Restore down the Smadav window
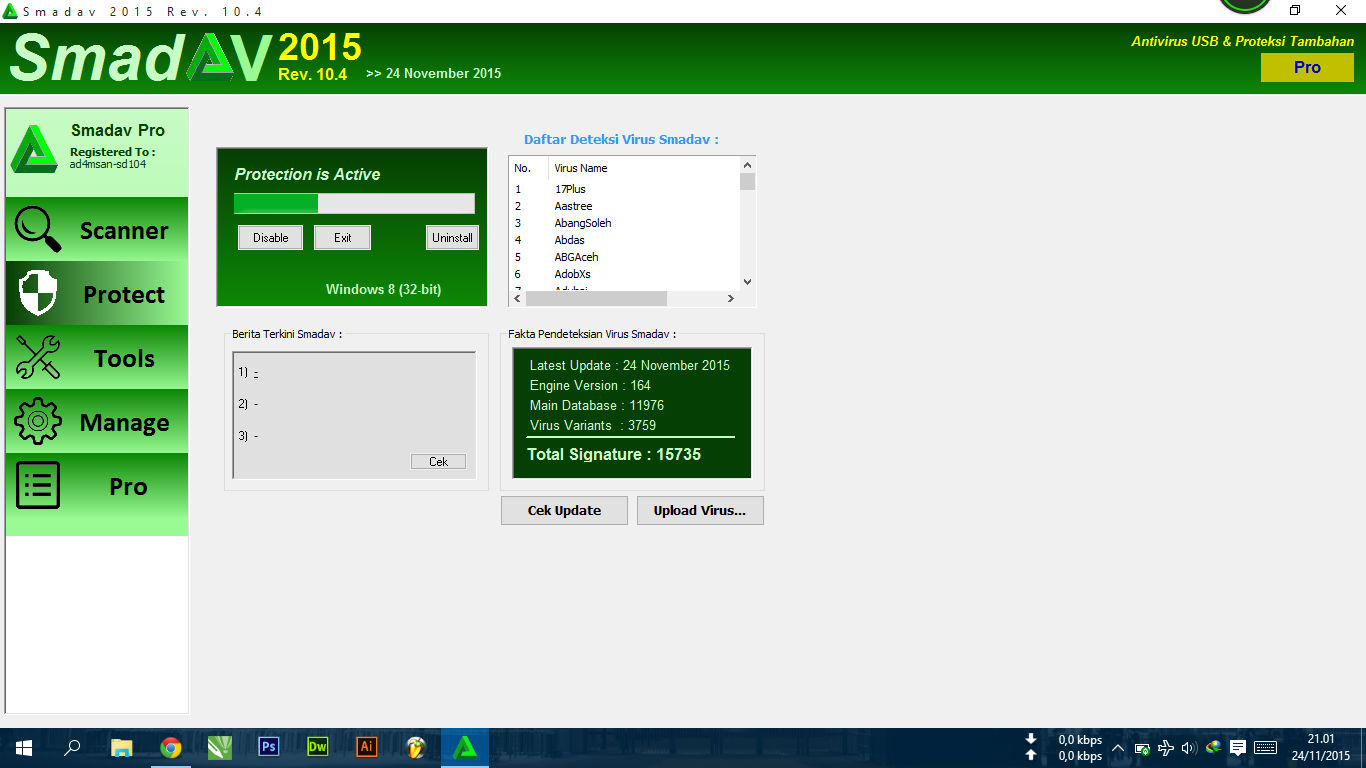Image resolution: width=1366 pixels, height=768 pixels. tap(1295, 10)
